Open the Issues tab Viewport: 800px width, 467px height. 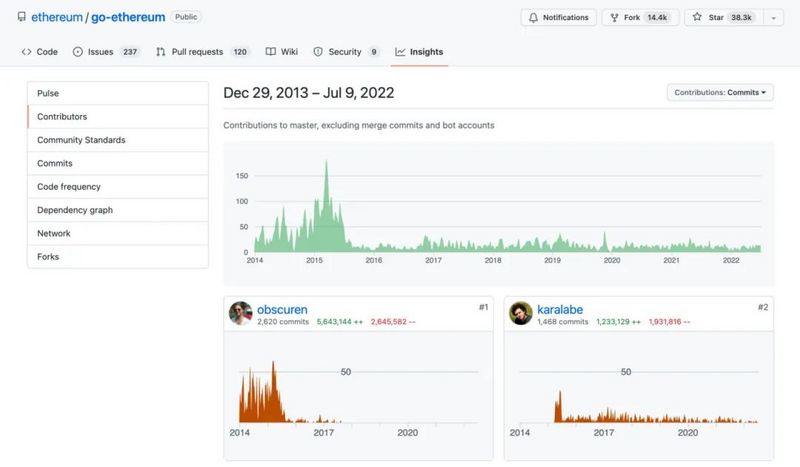[106, 52]
